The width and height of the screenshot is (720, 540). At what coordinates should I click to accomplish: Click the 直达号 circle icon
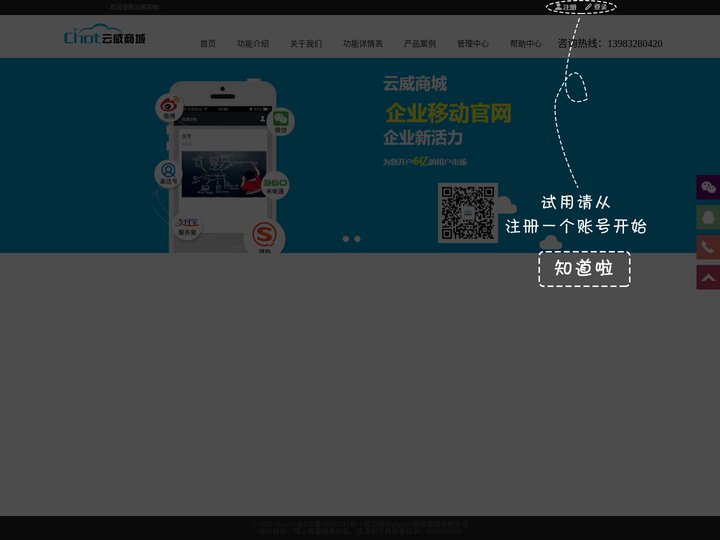168,174
